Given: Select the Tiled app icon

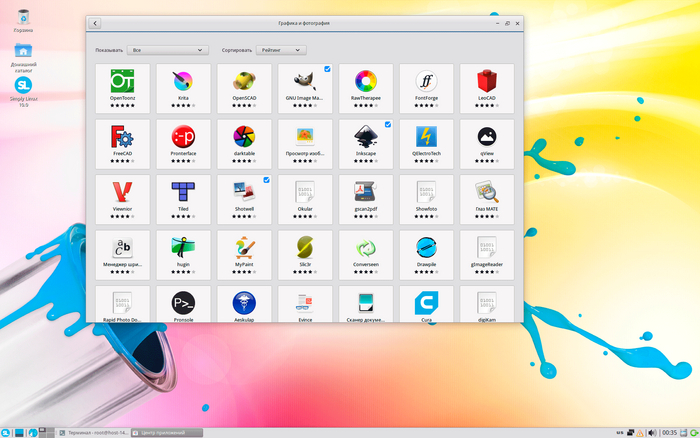Looking at the screenshot, I should click(x=183, y=192).
